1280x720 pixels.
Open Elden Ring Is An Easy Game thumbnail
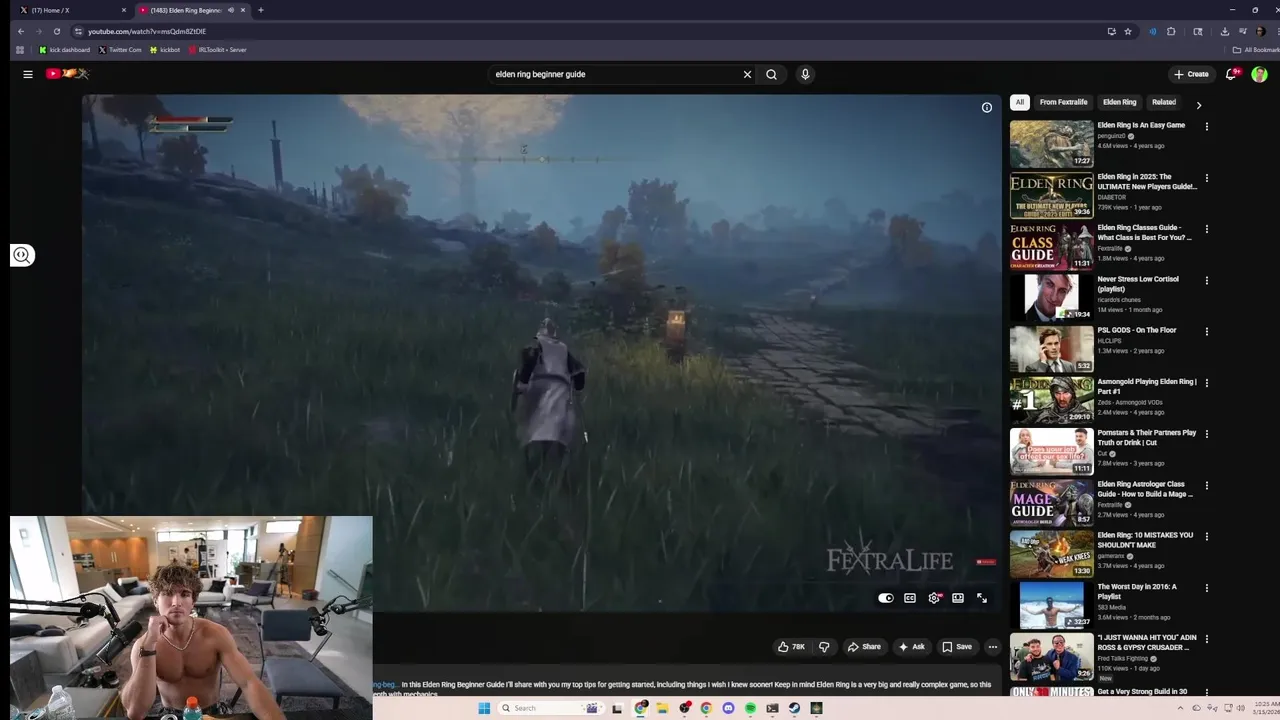pos(1051,144)
